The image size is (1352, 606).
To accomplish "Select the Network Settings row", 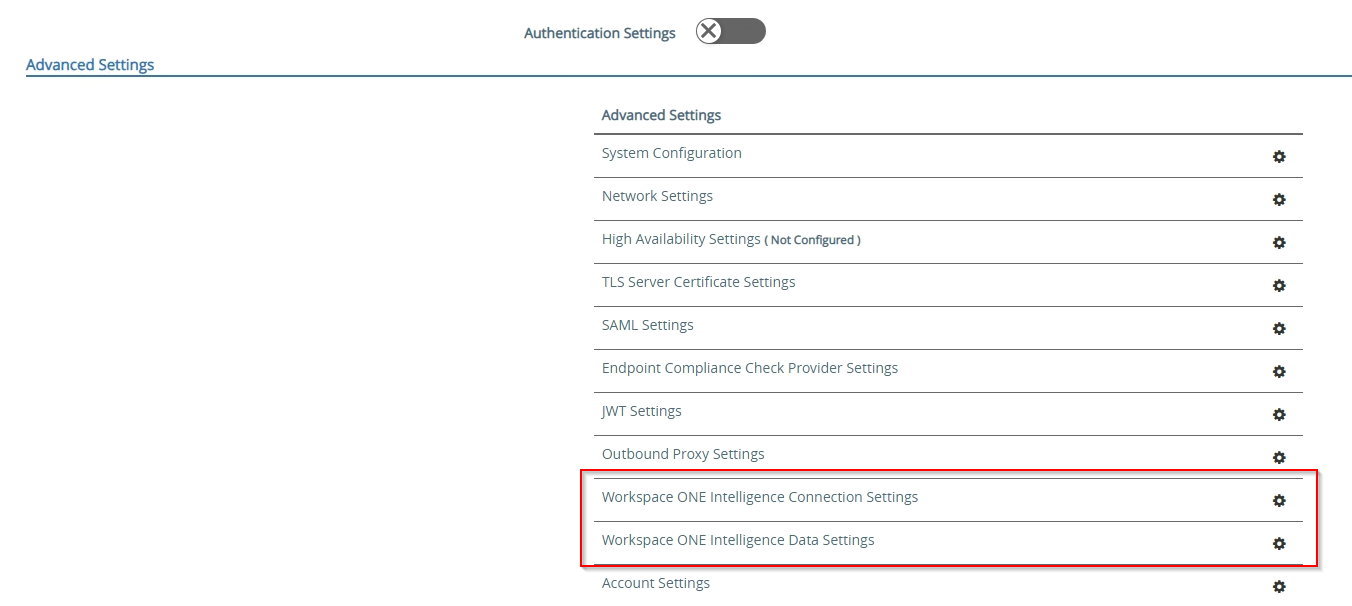I will pyautogui.click(x=657, y=195).
